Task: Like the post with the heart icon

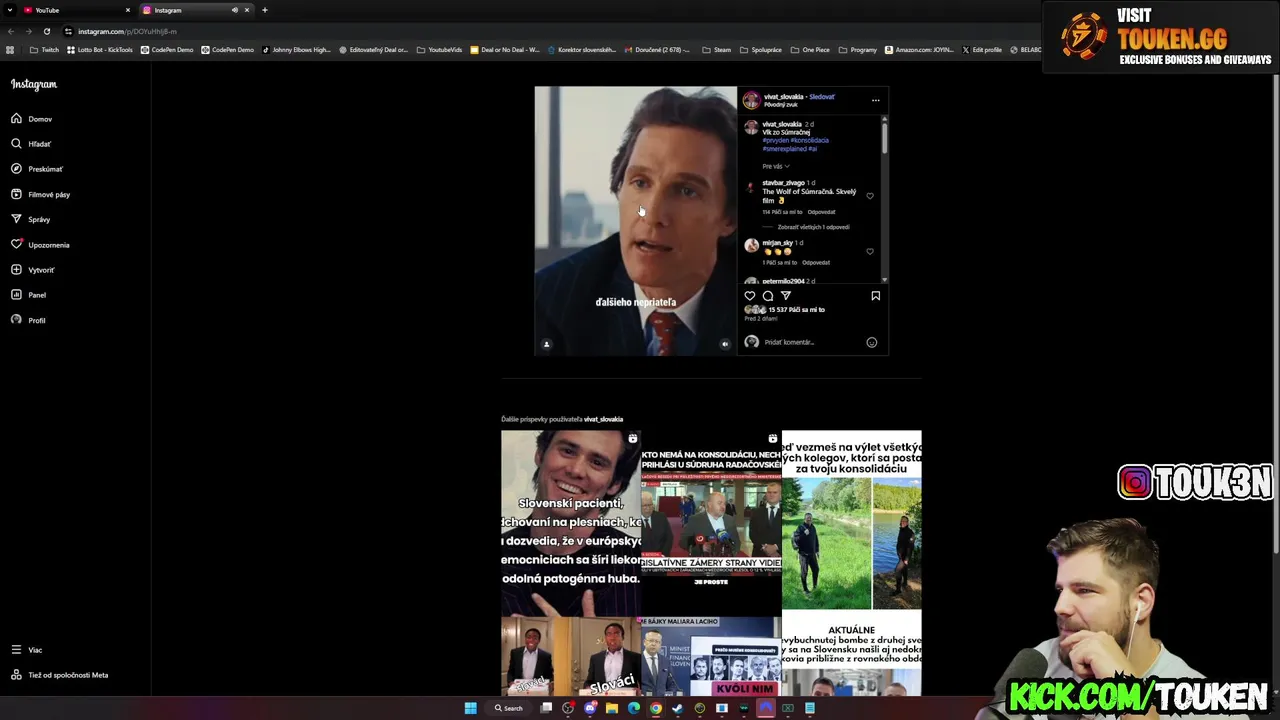Action: pyautogui.click(x=750, y=296)
